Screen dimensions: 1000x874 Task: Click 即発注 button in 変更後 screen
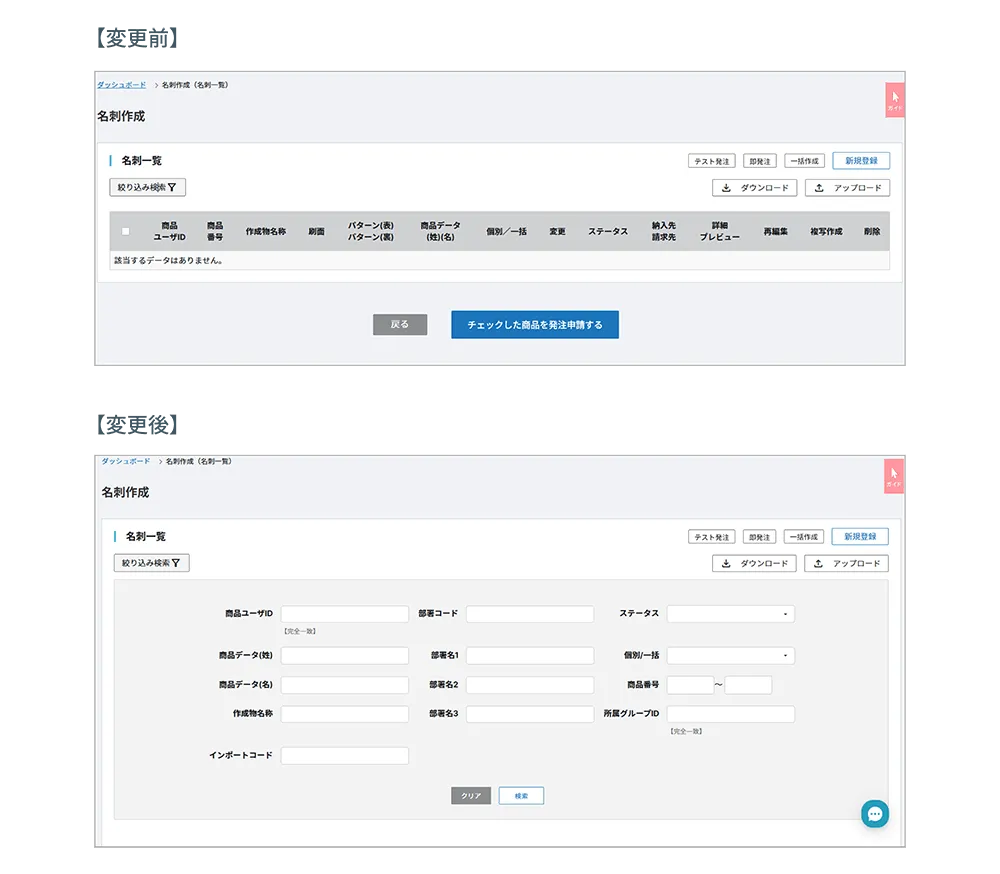tap(760, 537)
